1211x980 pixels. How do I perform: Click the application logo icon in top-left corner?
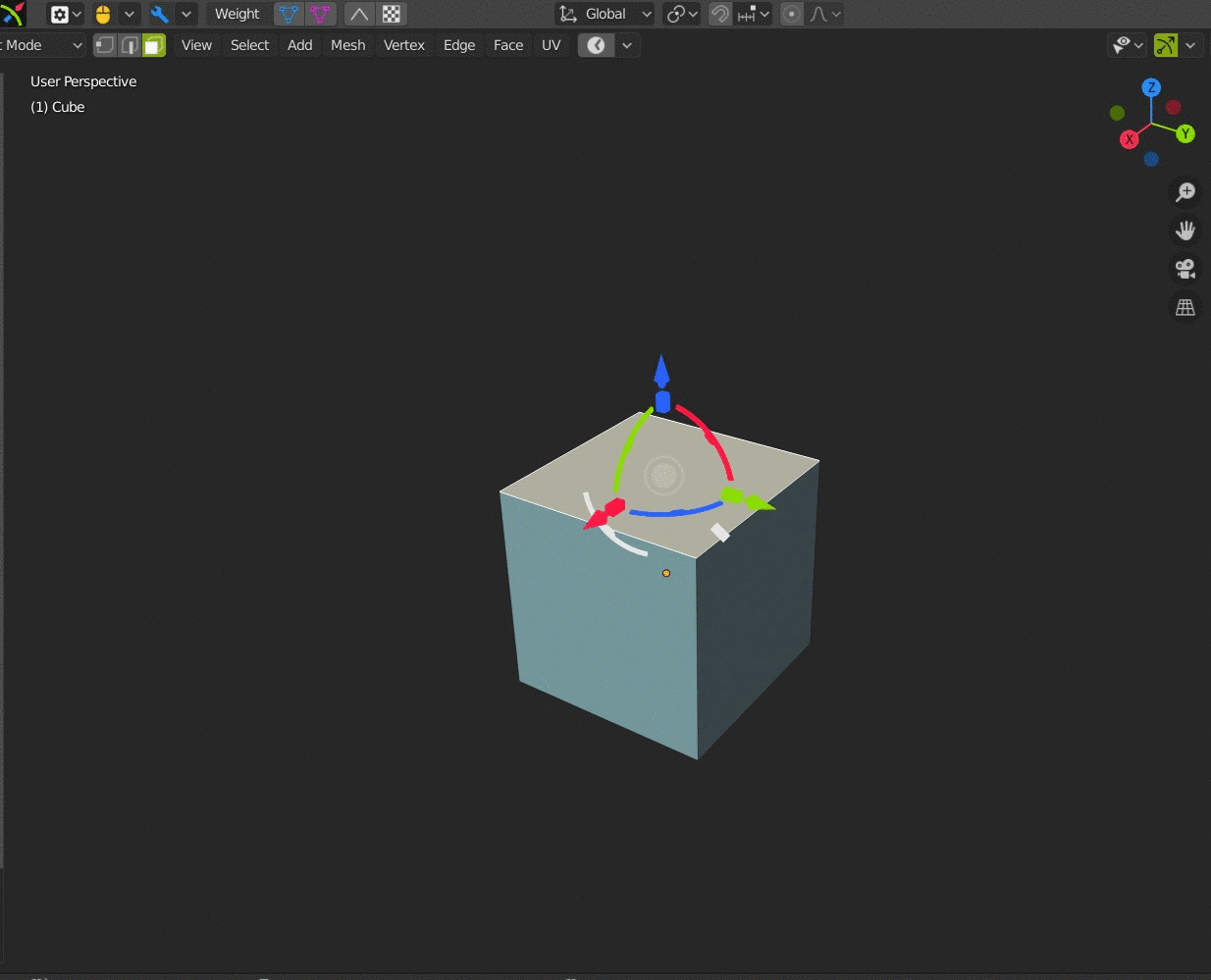click(13, 14)
